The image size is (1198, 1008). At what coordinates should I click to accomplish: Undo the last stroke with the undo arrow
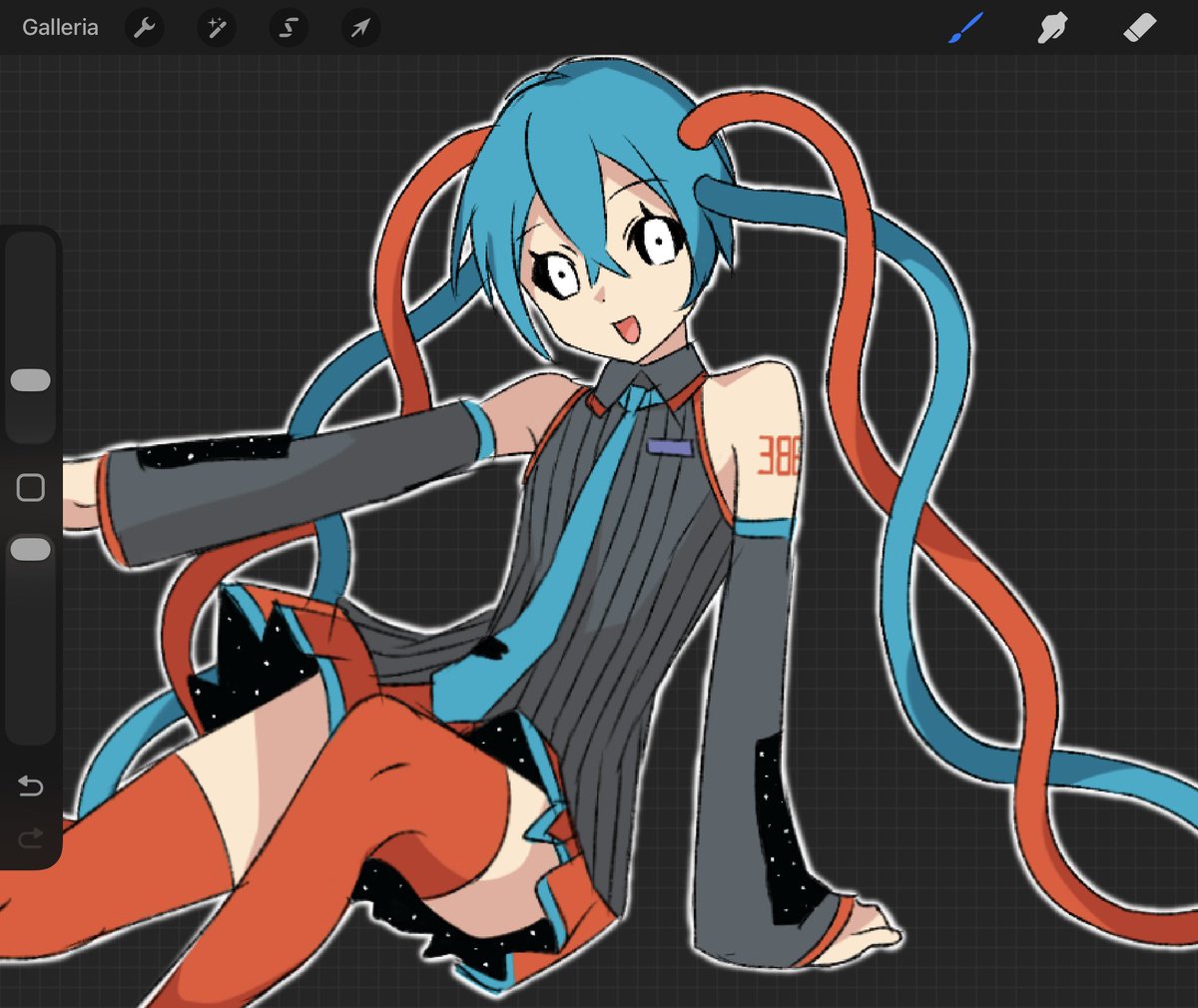click(x=31, y=786)
